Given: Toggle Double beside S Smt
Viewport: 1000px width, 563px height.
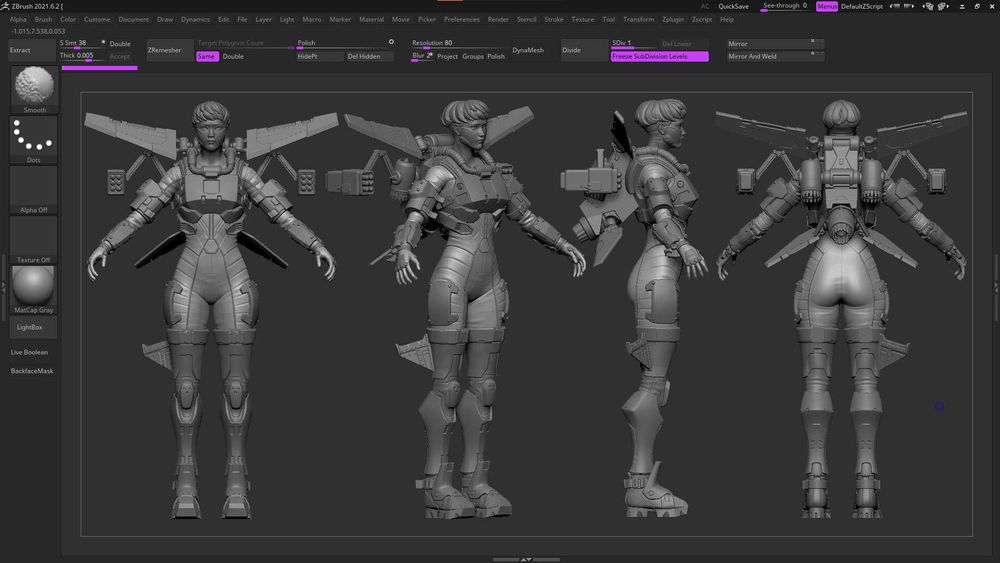Looking at the screenshot, I should [x=120, y=43].
